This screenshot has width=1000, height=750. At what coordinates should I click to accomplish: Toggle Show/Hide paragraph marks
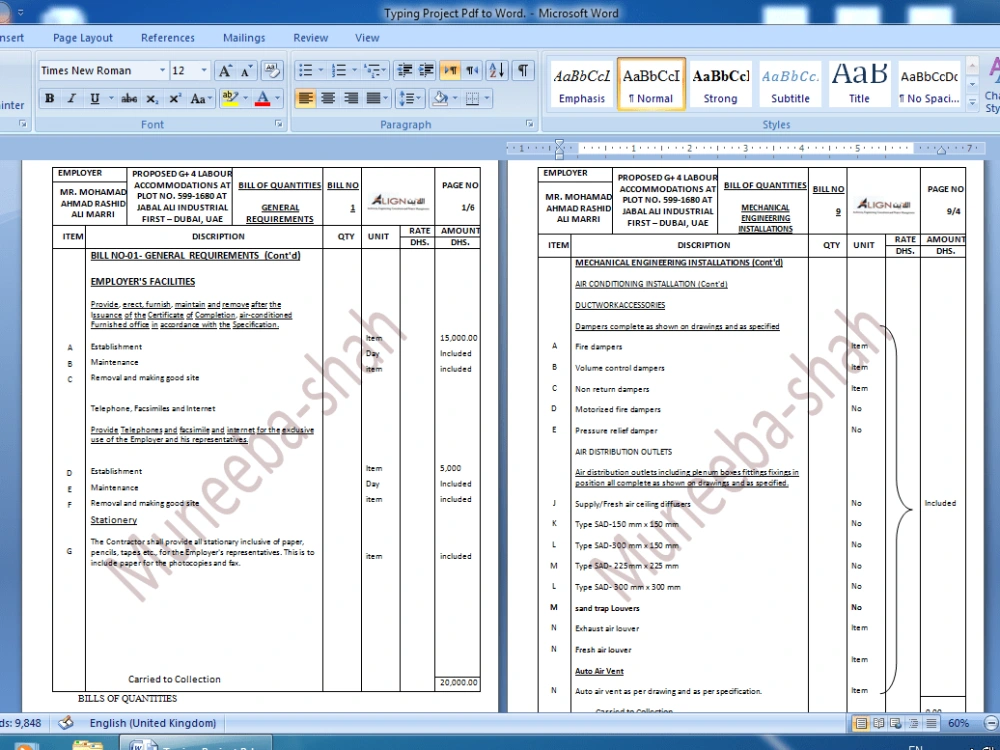522,70
